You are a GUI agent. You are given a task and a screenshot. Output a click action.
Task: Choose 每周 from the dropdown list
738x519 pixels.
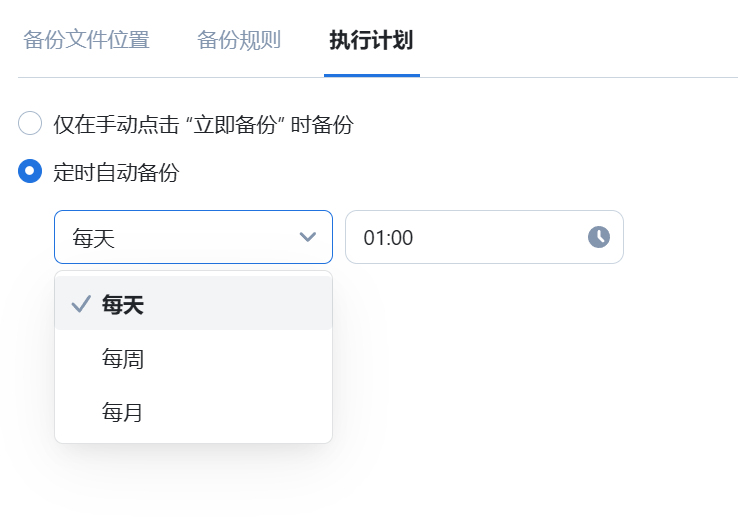(123, 358)
